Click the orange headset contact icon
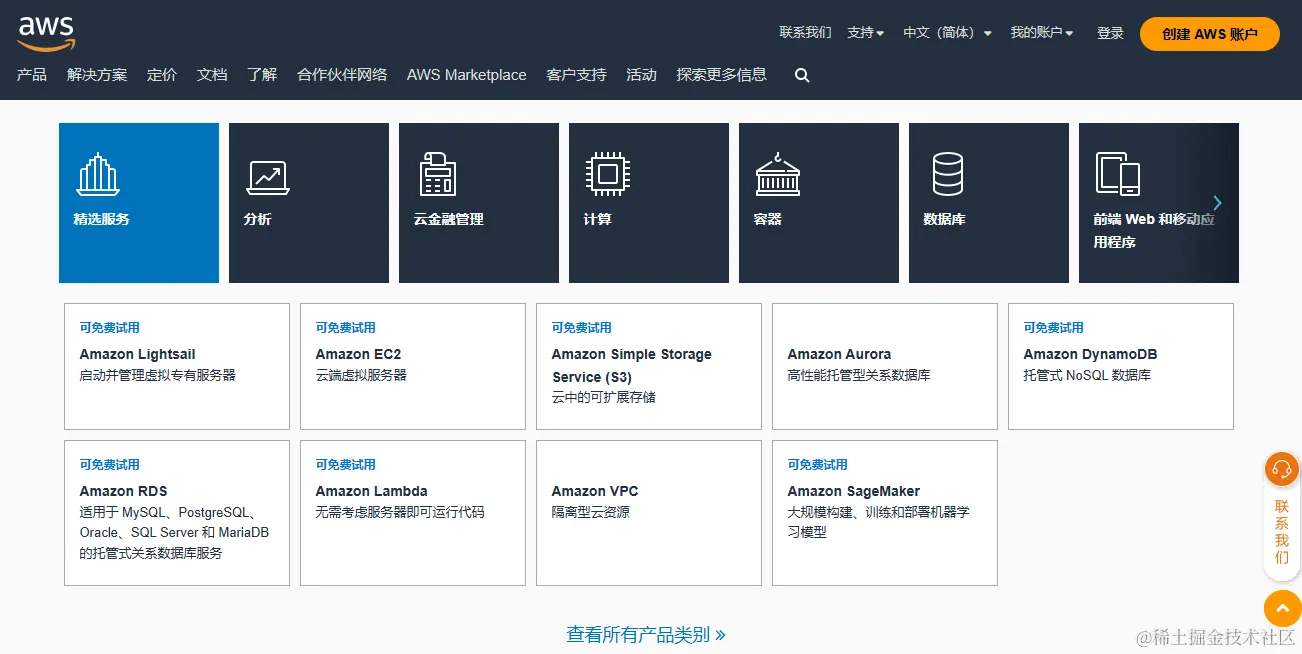 1282,469
